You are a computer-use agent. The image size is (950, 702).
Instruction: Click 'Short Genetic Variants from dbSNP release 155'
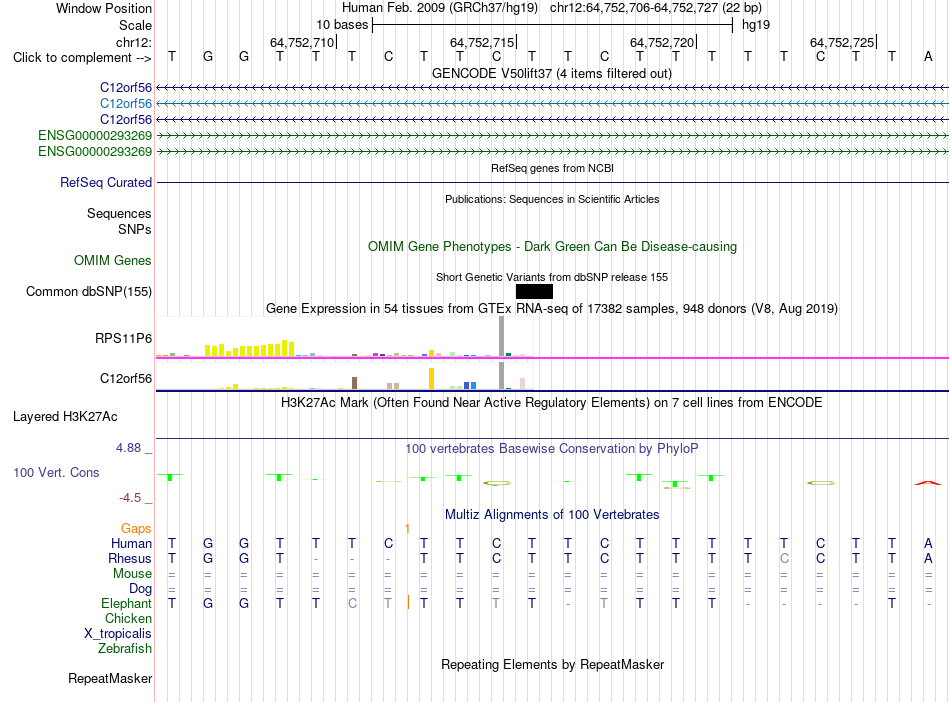[x=552, y=277]
